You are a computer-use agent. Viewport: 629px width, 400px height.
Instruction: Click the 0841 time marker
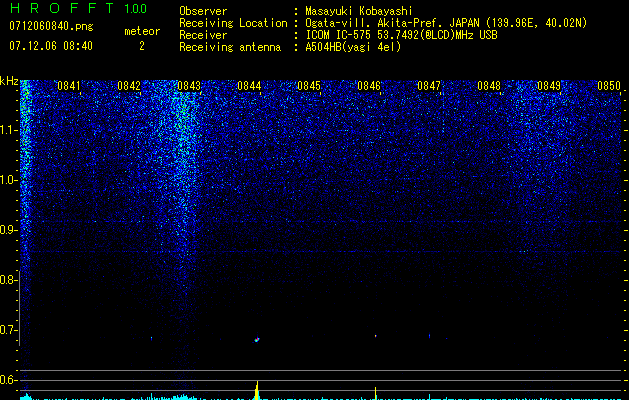pos(69,86)
